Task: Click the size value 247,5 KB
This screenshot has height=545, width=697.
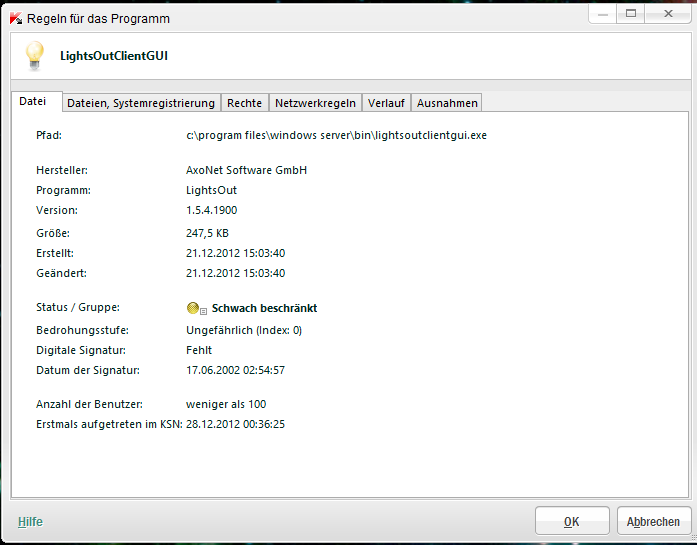Action: coord(207,233)
